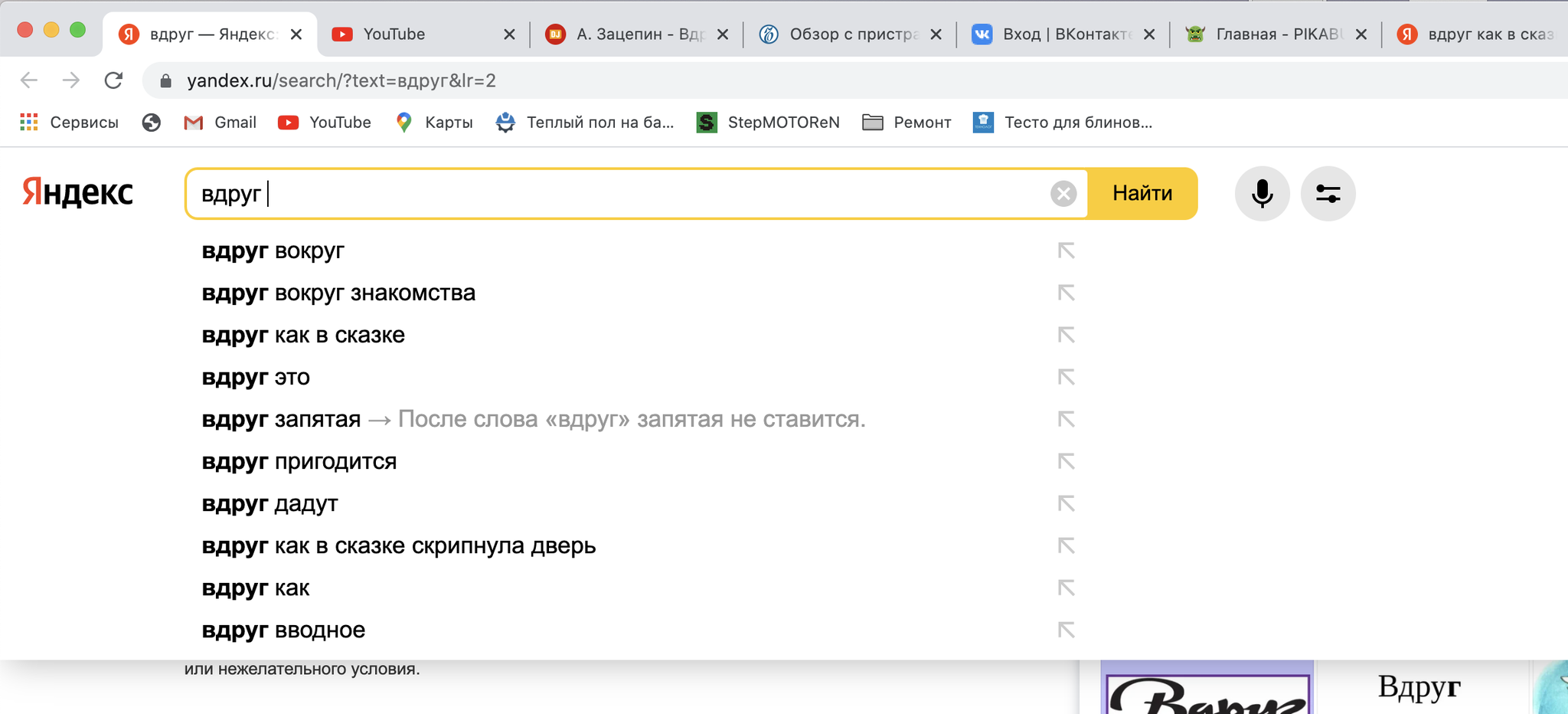Click the Yandex logo

pos(77,192)
